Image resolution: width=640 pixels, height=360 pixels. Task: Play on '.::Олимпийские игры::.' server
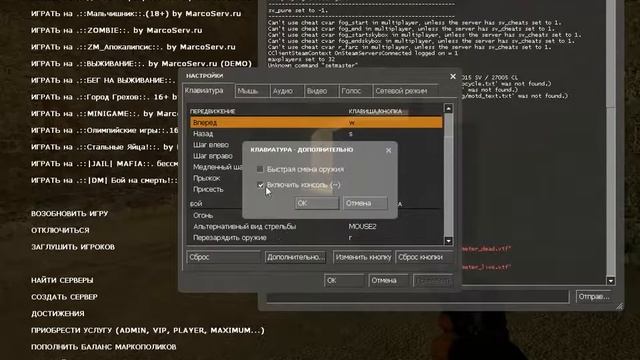click(x=104, y=131)
